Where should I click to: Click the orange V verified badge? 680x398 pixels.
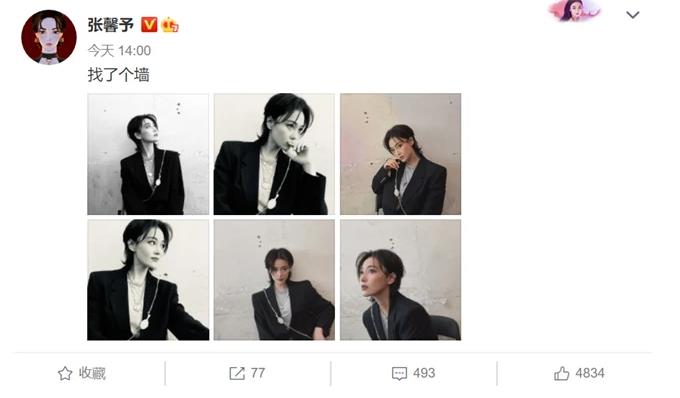tap(149, 25)
